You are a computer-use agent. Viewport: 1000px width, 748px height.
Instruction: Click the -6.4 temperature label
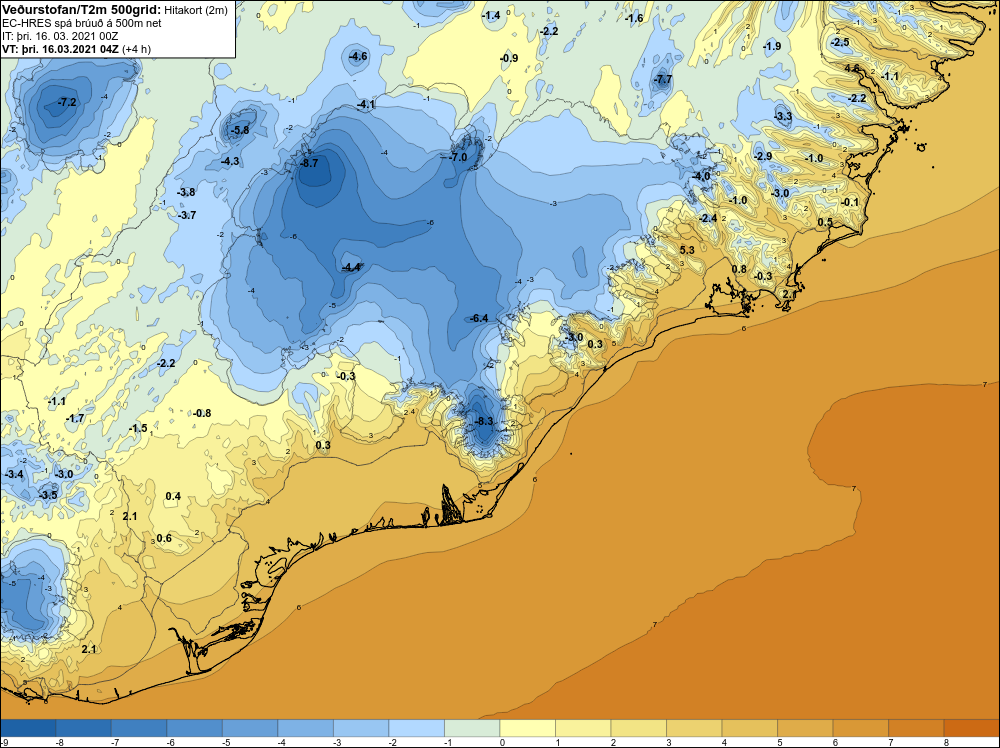(479, 318)
